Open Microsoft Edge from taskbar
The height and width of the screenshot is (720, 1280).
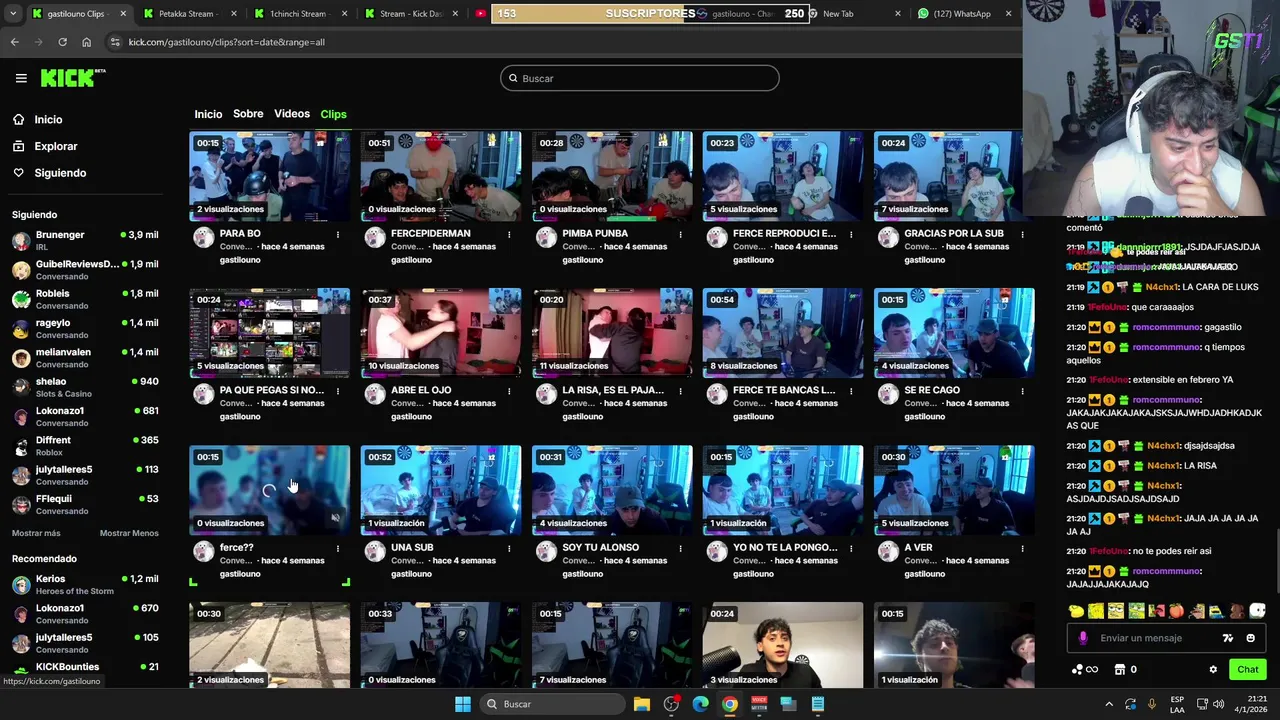[700, 704]
